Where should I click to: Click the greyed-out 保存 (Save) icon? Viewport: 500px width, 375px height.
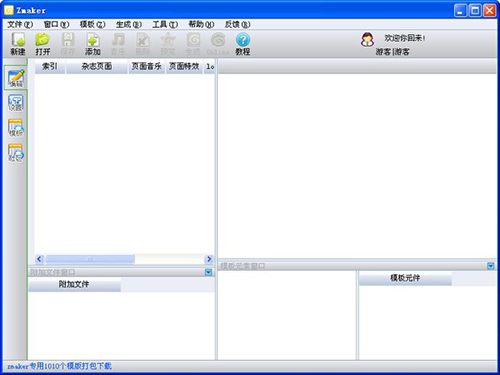point(68,43)
